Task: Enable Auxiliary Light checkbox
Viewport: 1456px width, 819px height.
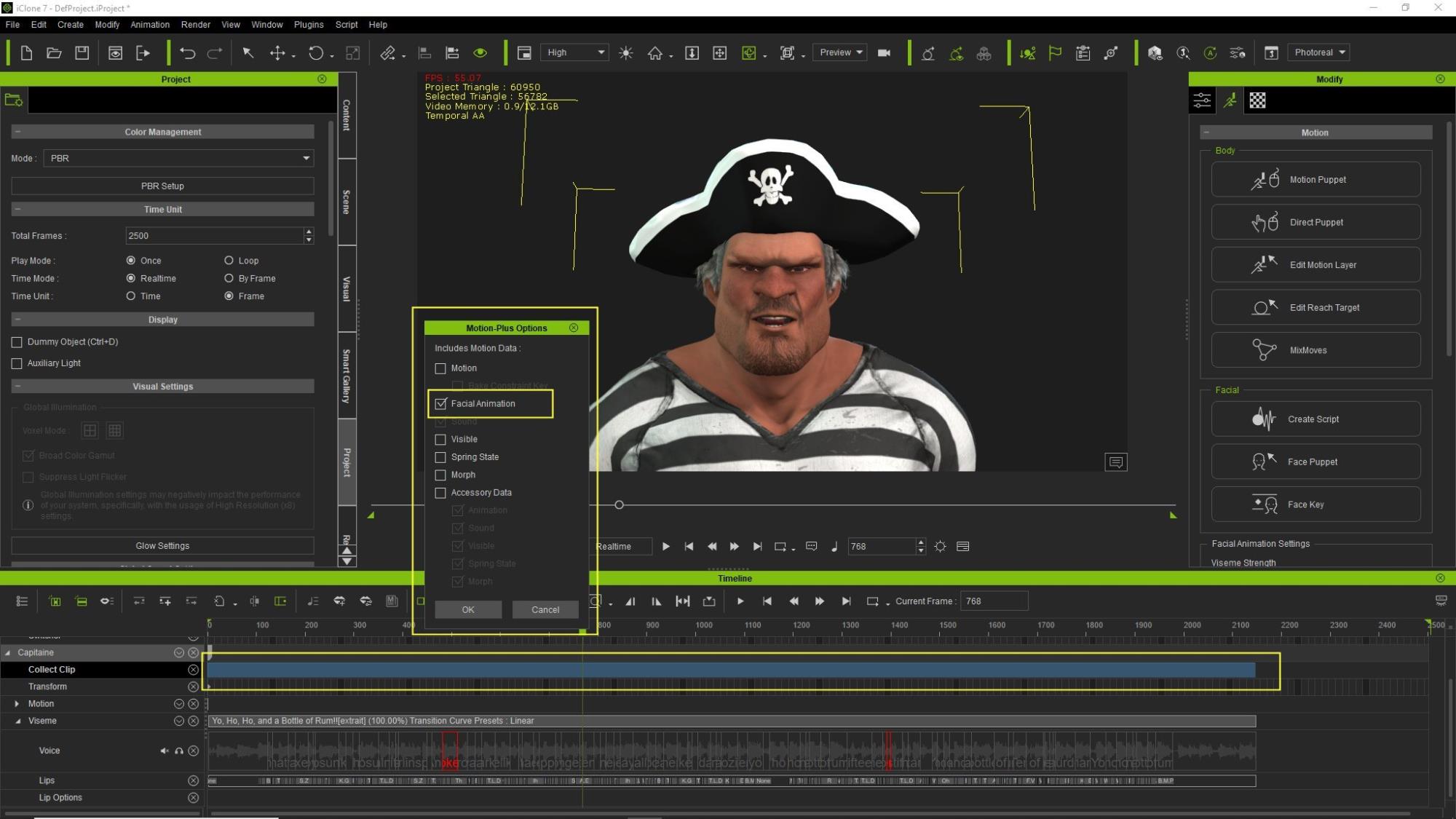Action: (x=17, y=363)
